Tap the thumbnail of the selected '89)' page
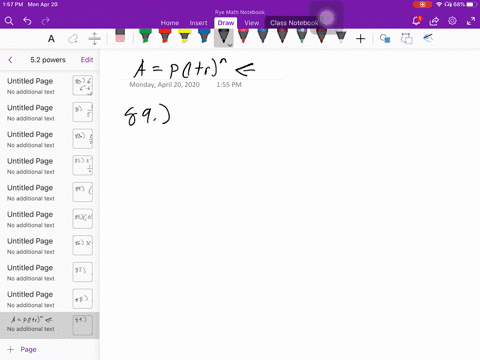The width and height of the screenshot is (480, 360). click(x=82, y=325)
